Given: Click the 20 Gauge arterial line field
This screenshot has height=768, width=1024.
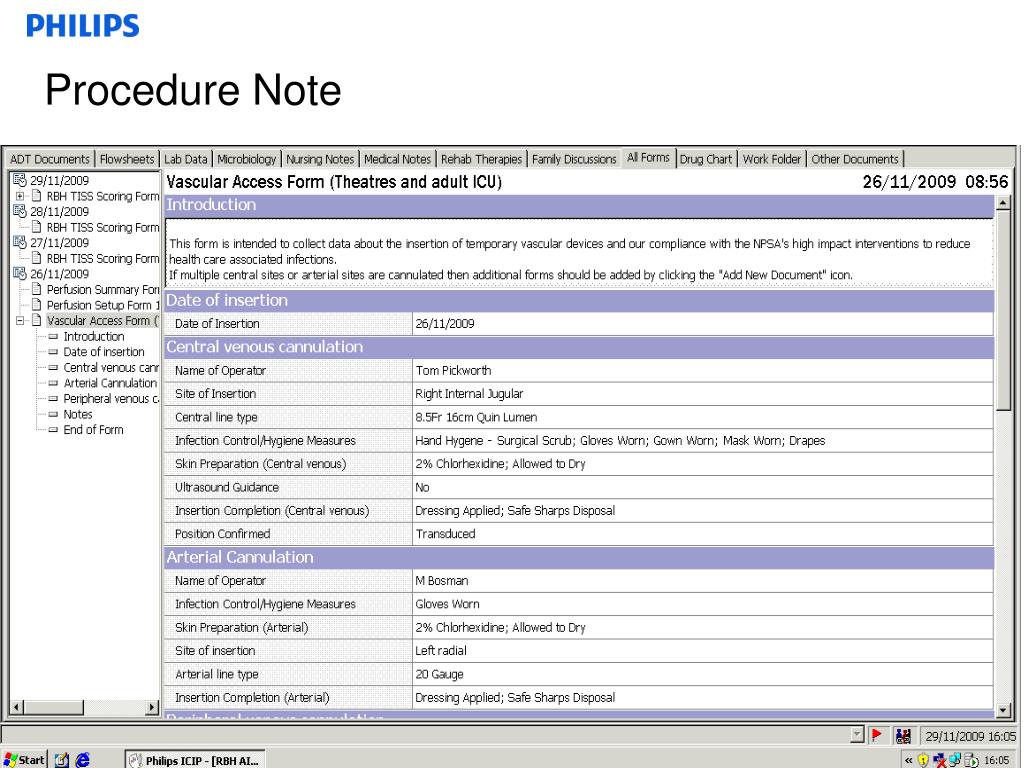Looking at the screenshot, I should point(703,675).
